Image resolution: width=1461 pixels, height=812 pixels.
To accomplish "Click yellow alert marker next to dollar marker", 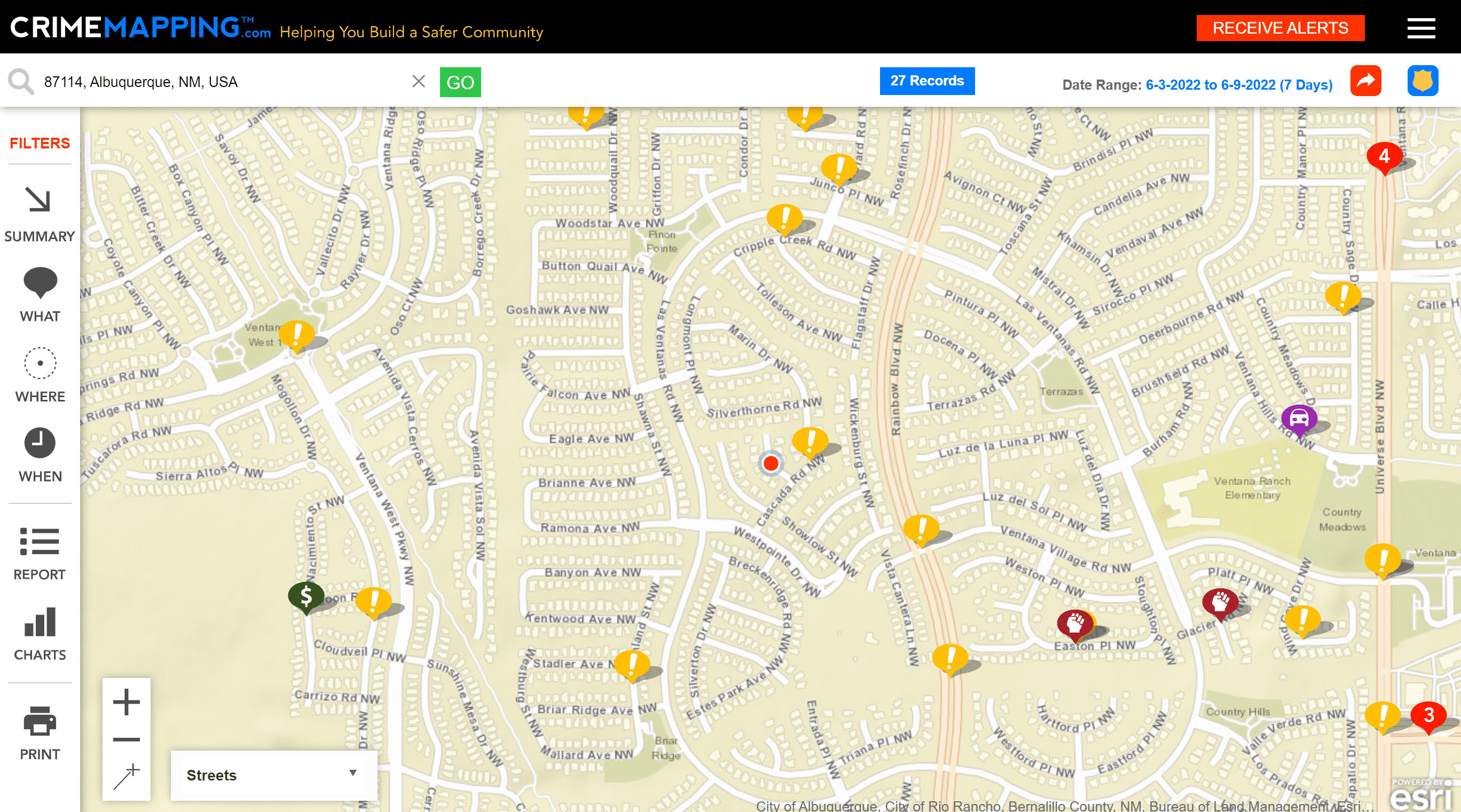I will 373,603.
